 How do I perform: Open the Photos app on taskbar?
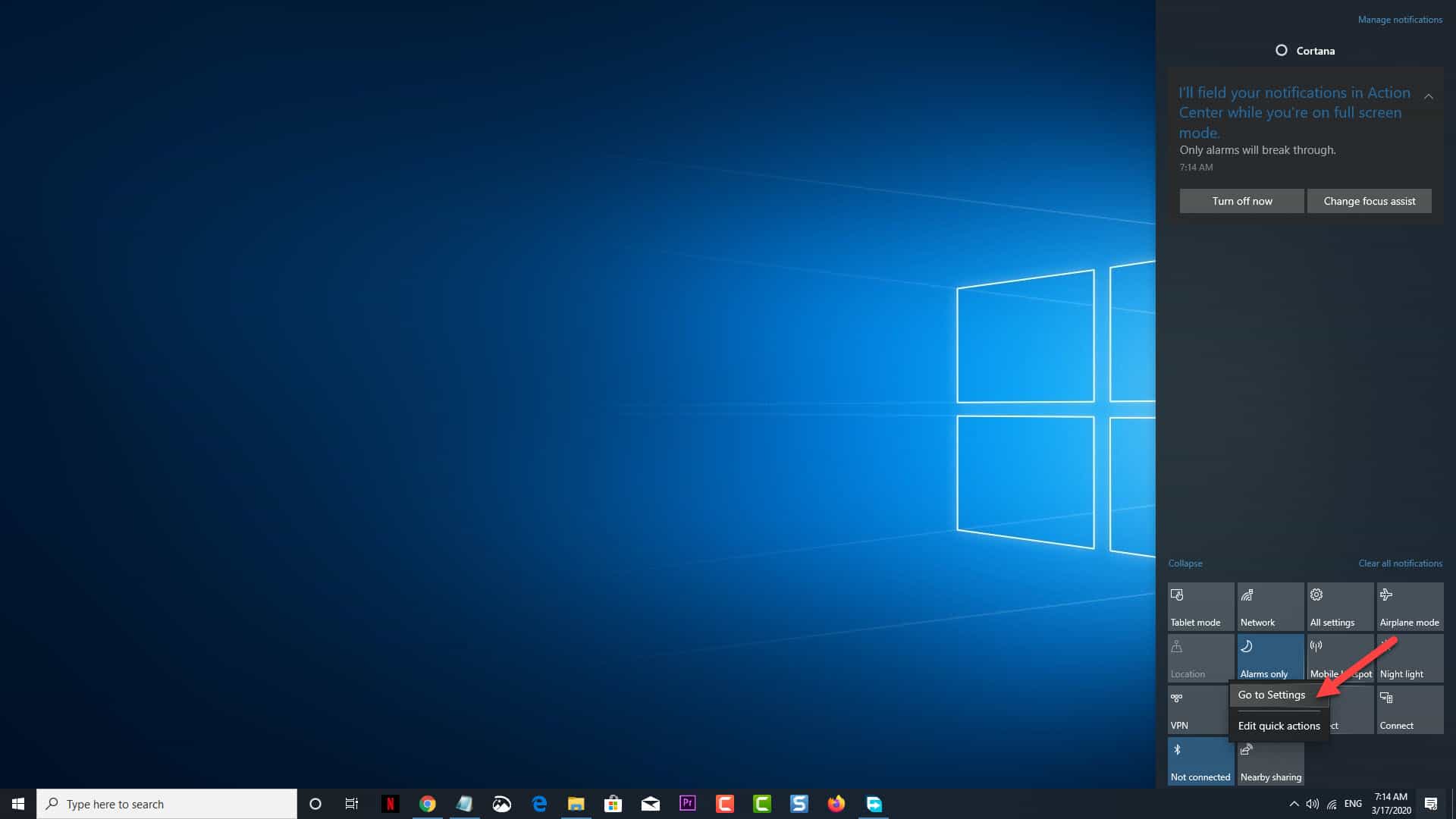pyautogui.click(x=502, y=804)
